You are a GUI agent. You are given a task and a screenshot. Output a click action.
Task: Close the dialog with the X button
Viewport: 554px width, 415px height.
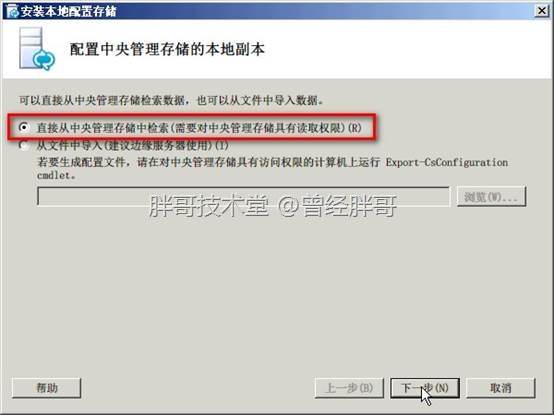click(541, 11)
